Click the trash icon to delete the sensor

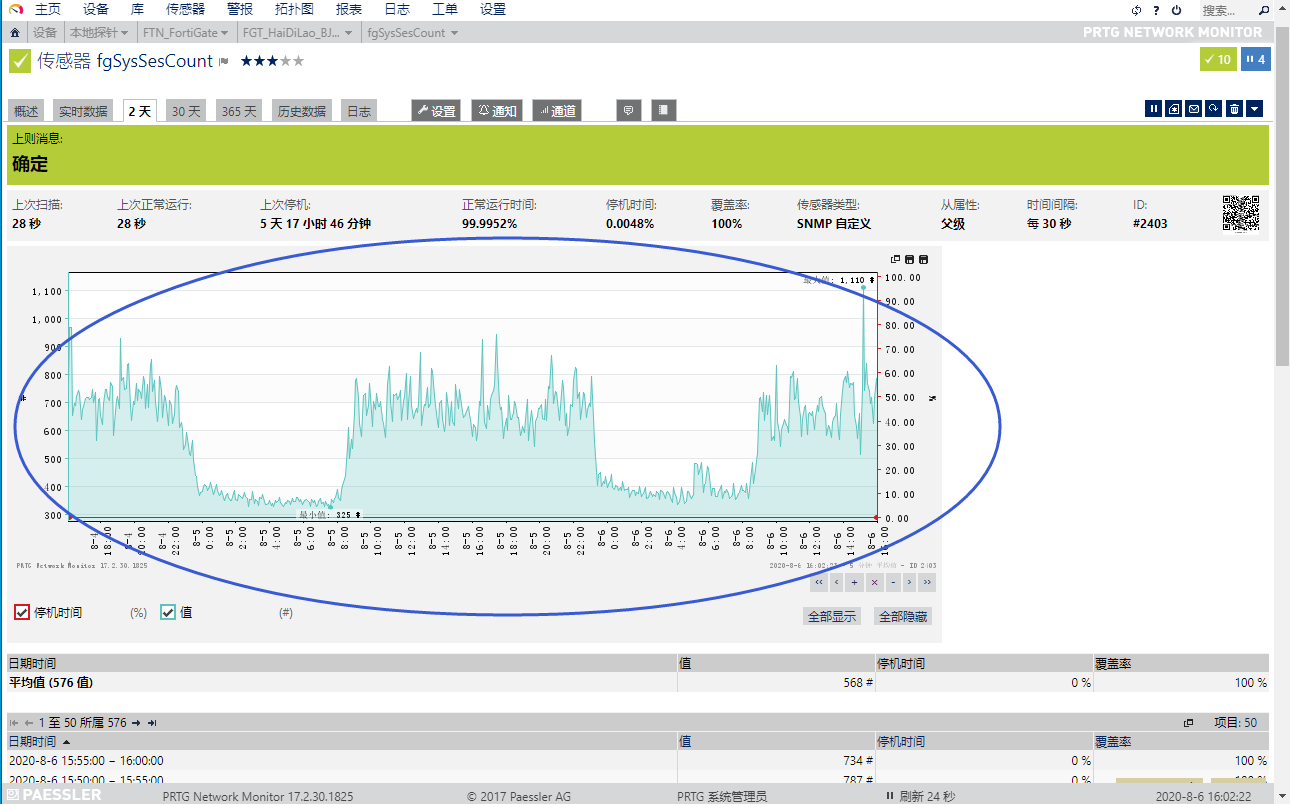tap(1234, 109)
